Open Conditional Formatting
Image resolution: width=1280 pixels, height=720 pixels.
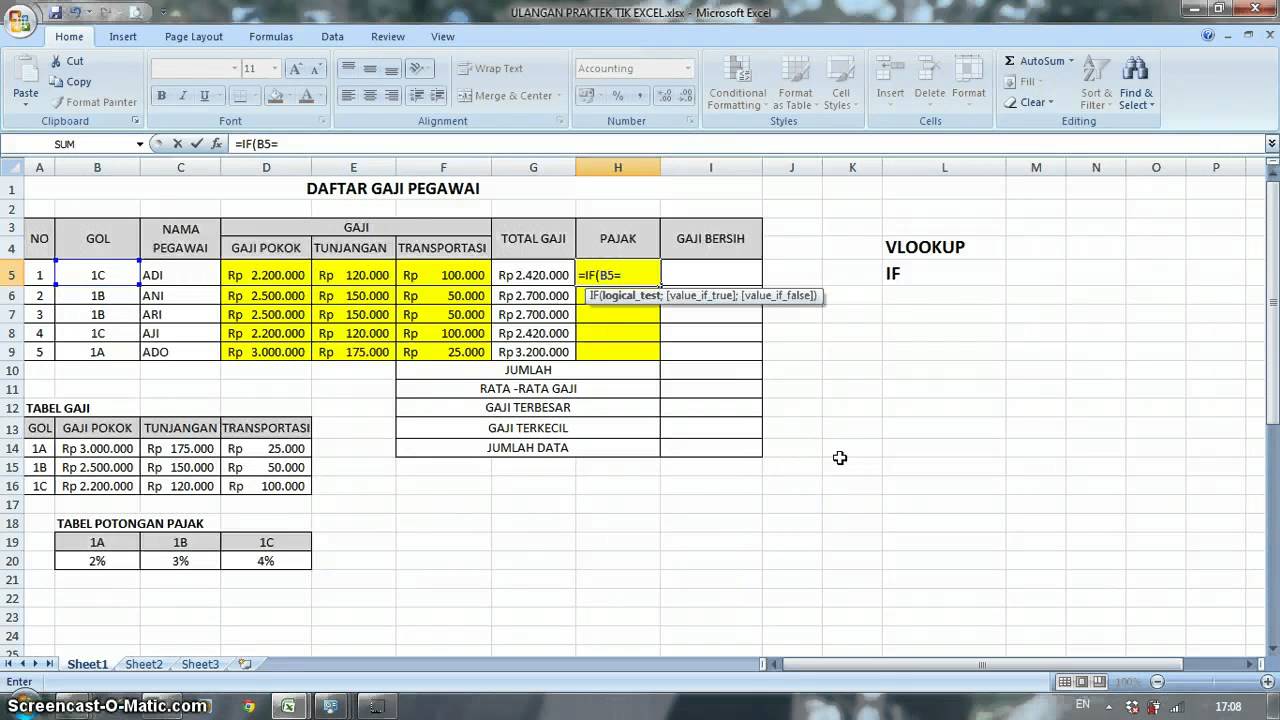point(737,83)
